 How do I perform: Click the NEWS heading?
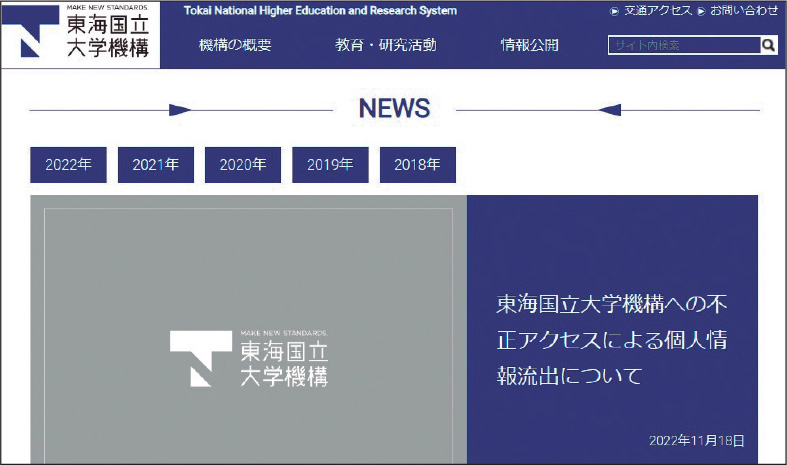tap(395, 108)
